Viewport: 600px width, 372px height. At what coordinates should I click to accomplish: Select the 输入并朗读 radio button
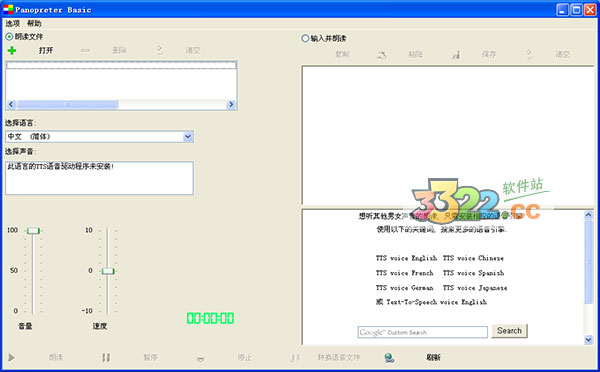305,38
